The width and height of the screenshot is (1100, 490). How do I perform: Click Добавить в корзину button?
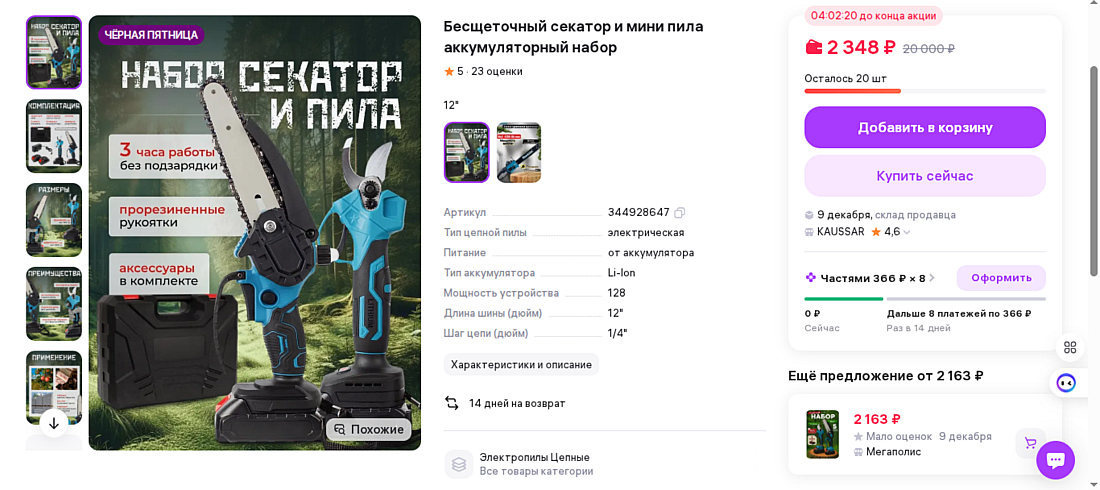pos(925,127)
